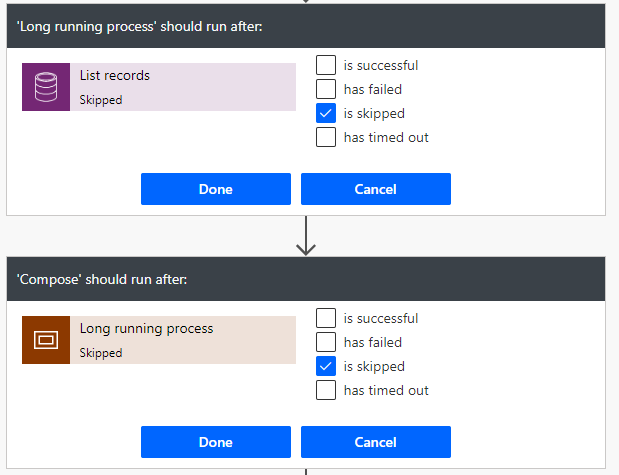Click the Long running process action name
The width and height of the screenshot is (619, 475).
click(146, 328)
